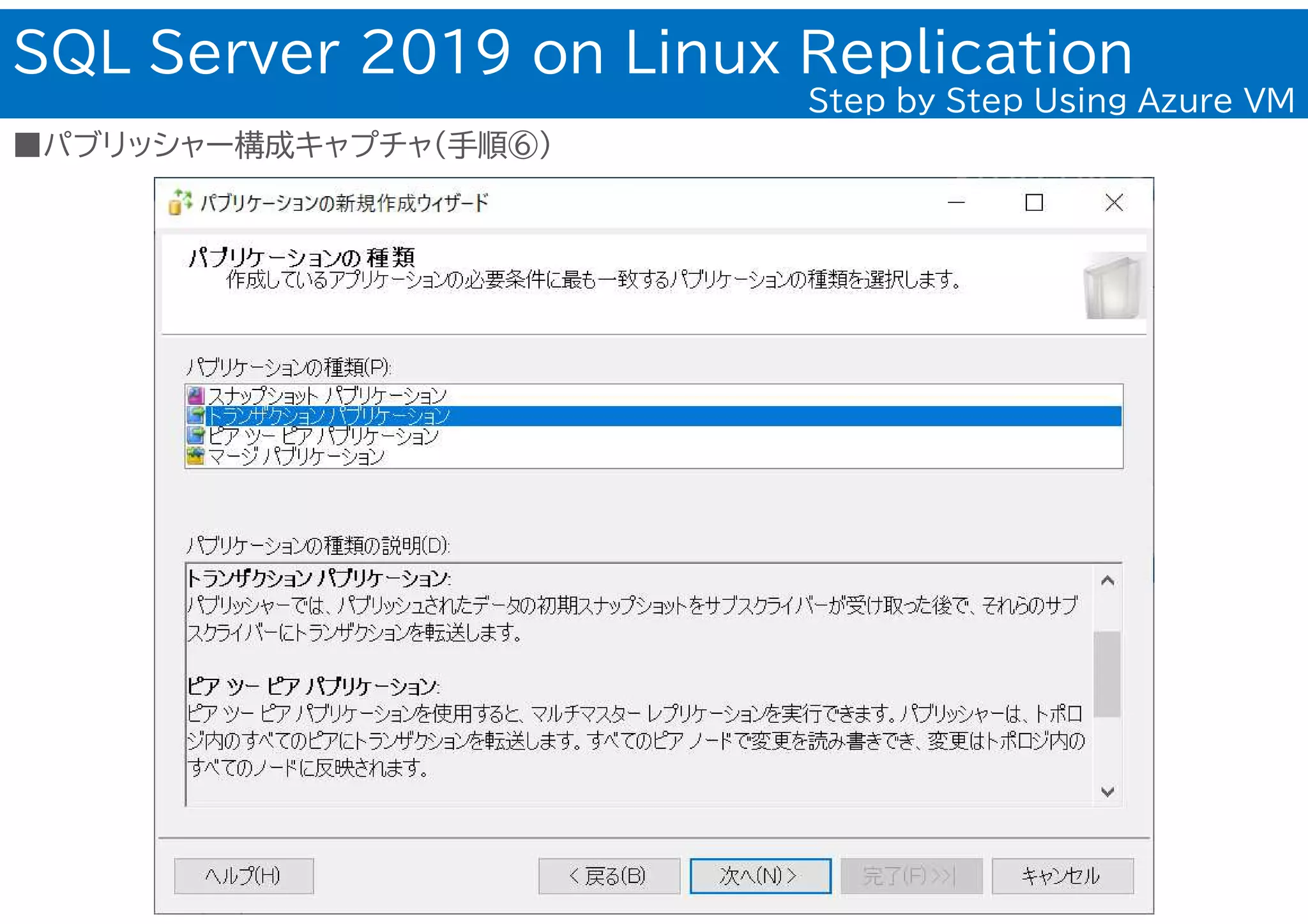
Task: Click the merge publication icon
Action: click(195, 456)
